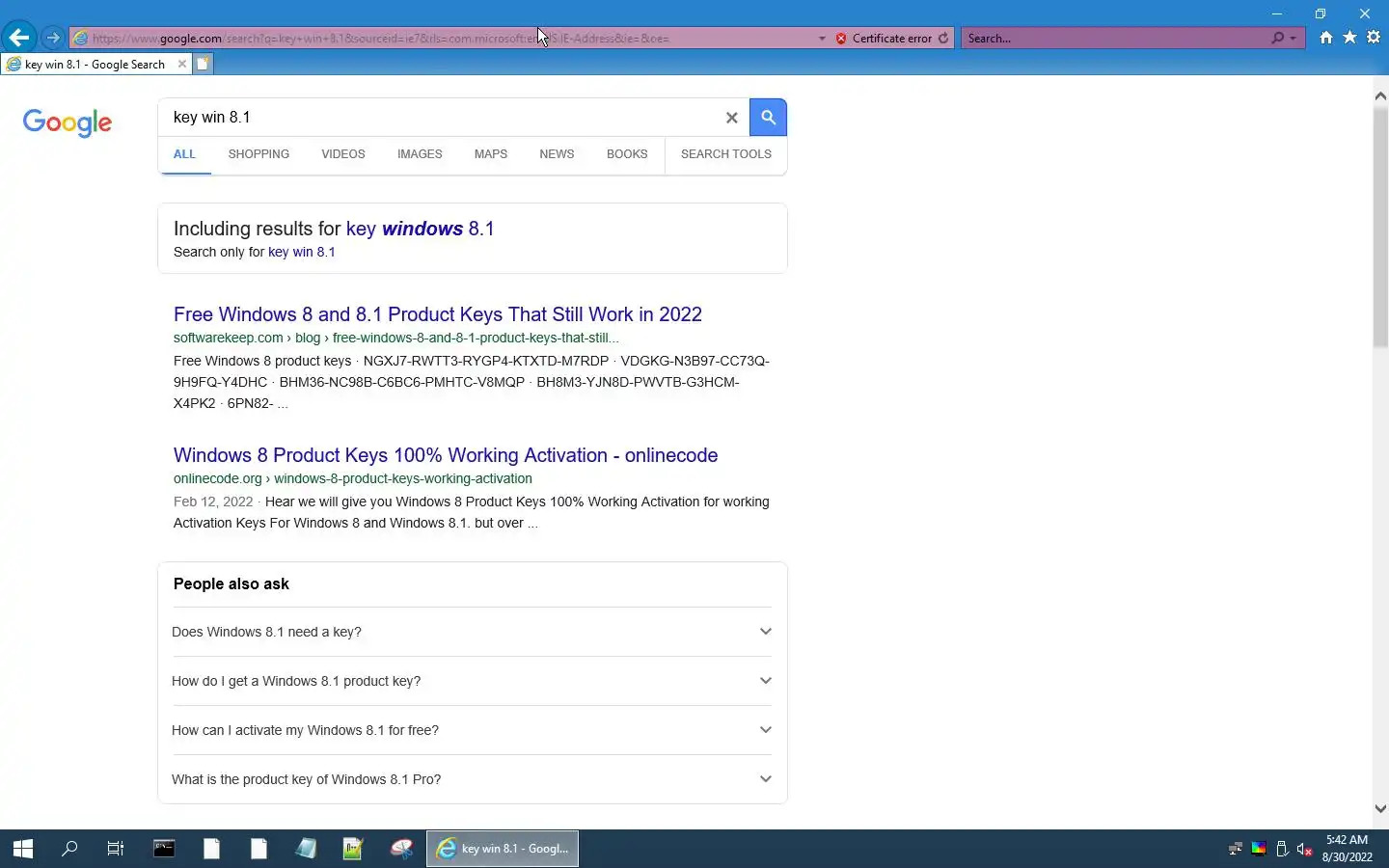This screenshot has width=1389, height=868.
Task: Click the 'Feb 12, 2022' date text
Action: click(213, 502)
